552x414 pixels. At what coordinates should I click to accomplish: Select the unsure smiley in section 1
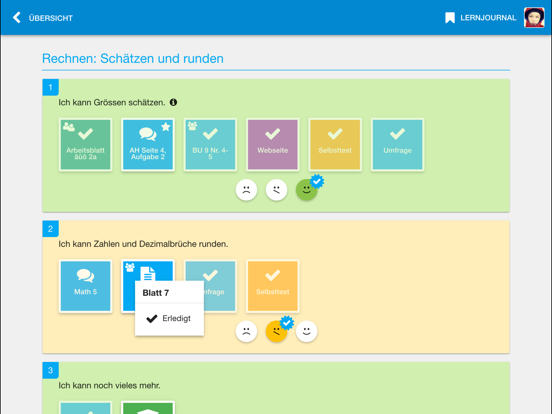pos(276,190)
